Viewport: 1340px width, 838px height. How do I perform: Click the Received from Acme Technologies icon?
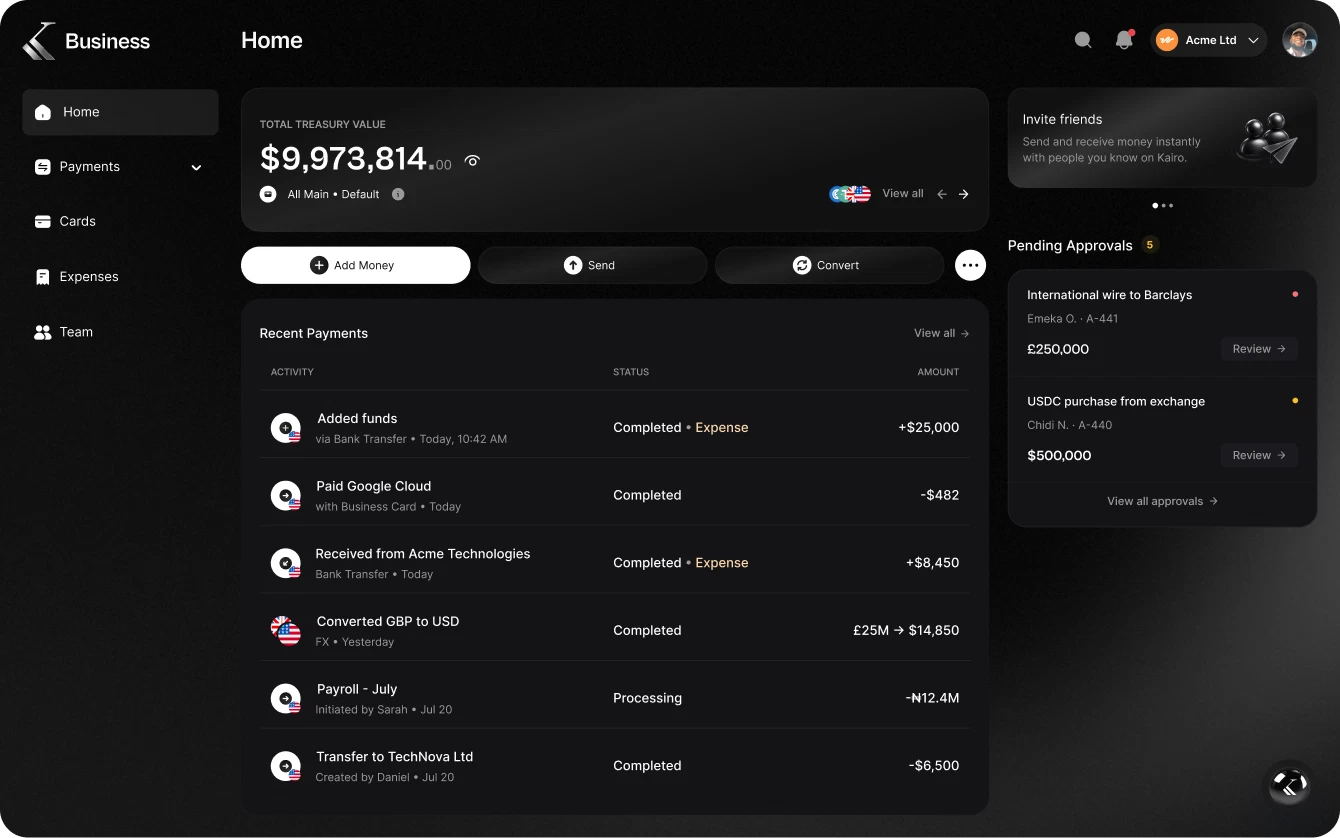[x=286, y=563]
